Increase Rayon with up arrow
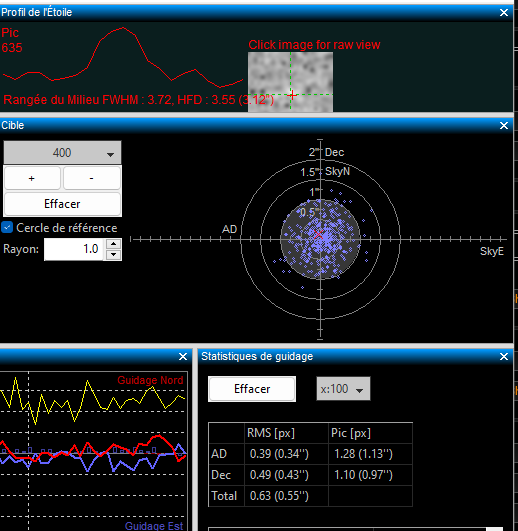The width and height of the screenshot is (518, 531). 114,244
